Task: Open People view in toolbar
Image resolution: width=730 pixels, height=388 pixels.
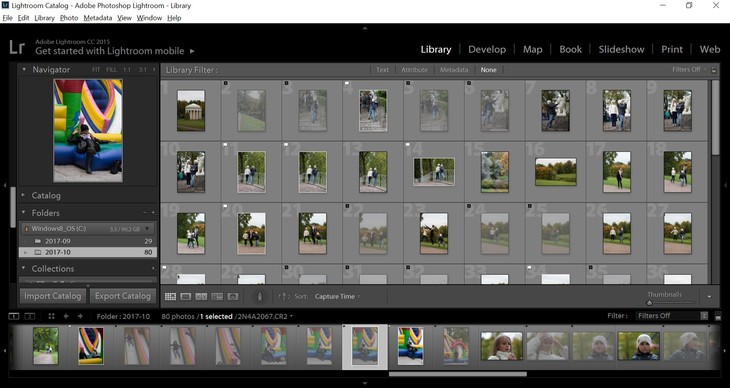Action: coord(233,296)
